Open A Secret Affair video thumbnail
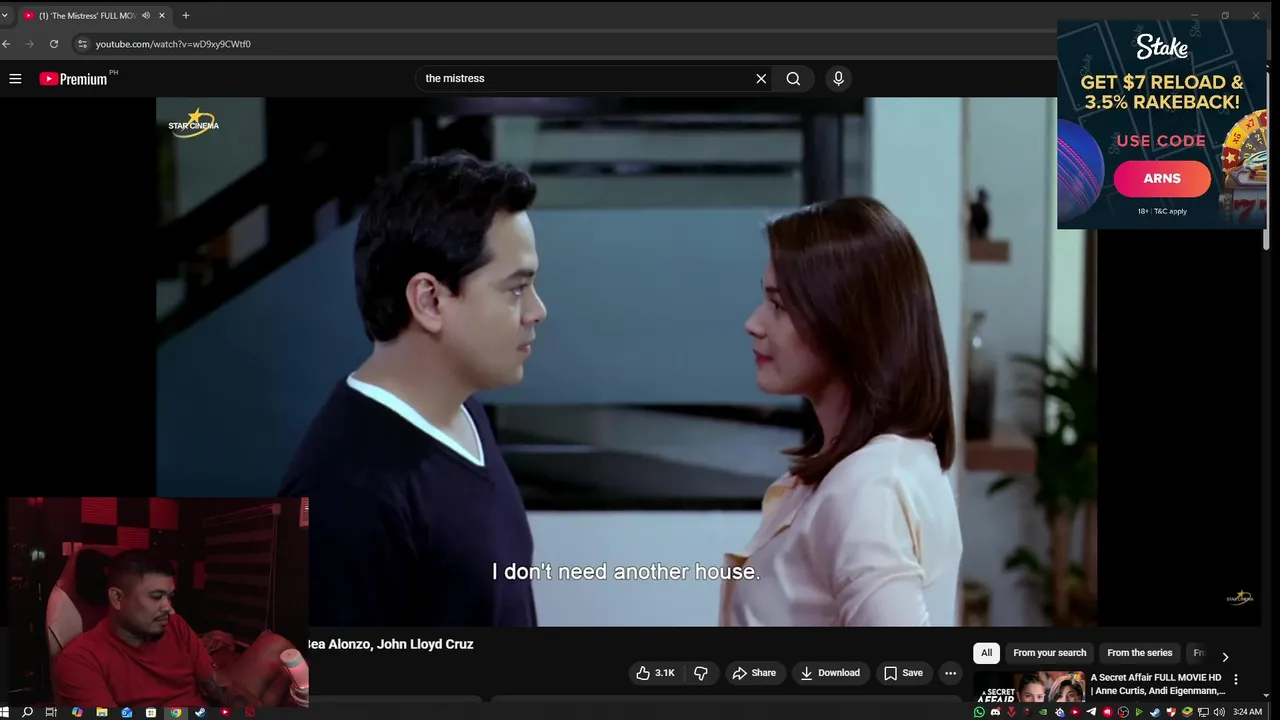Image resolution: width=1280 pixels, height=720 pixels. [1029, 688]
